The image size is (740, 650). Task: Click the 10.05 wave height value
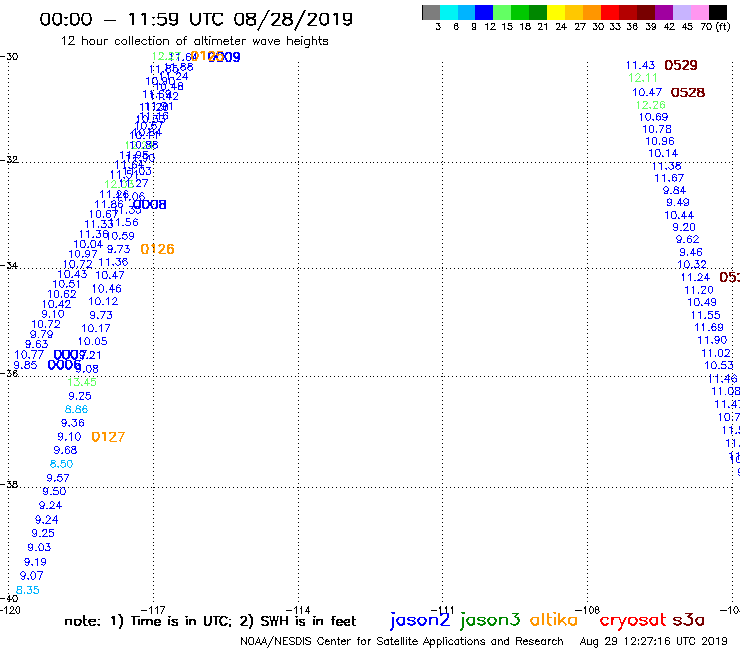pyautogui.click(x=93, y=341)
